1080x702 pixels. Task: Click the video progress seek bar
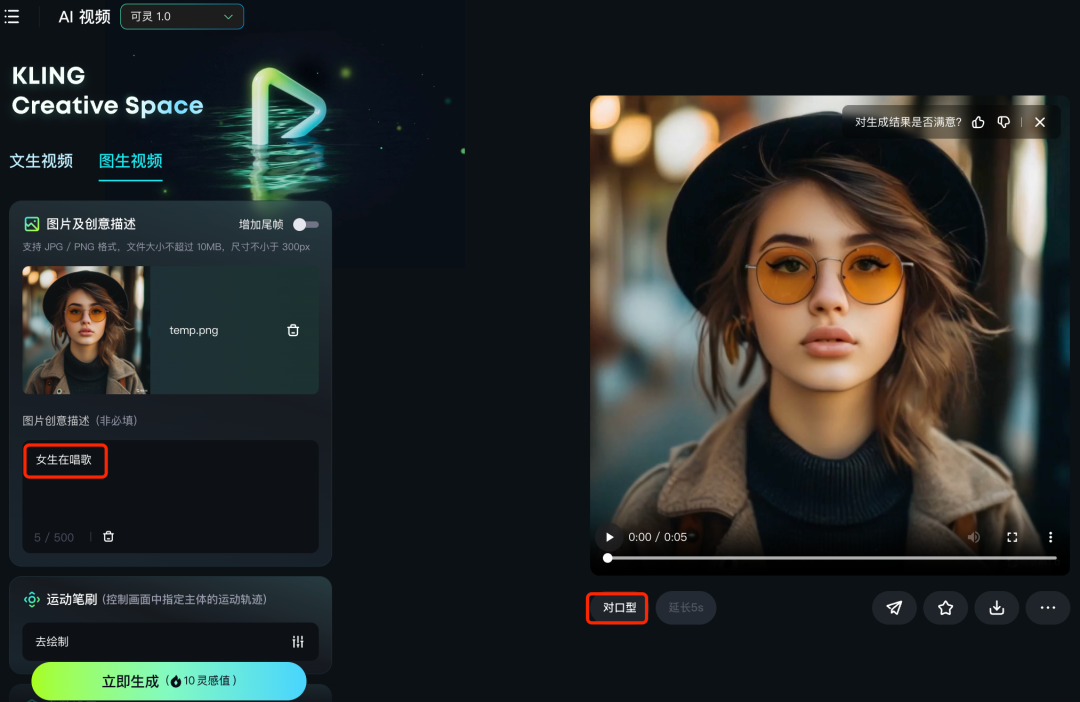click(831, 558)
